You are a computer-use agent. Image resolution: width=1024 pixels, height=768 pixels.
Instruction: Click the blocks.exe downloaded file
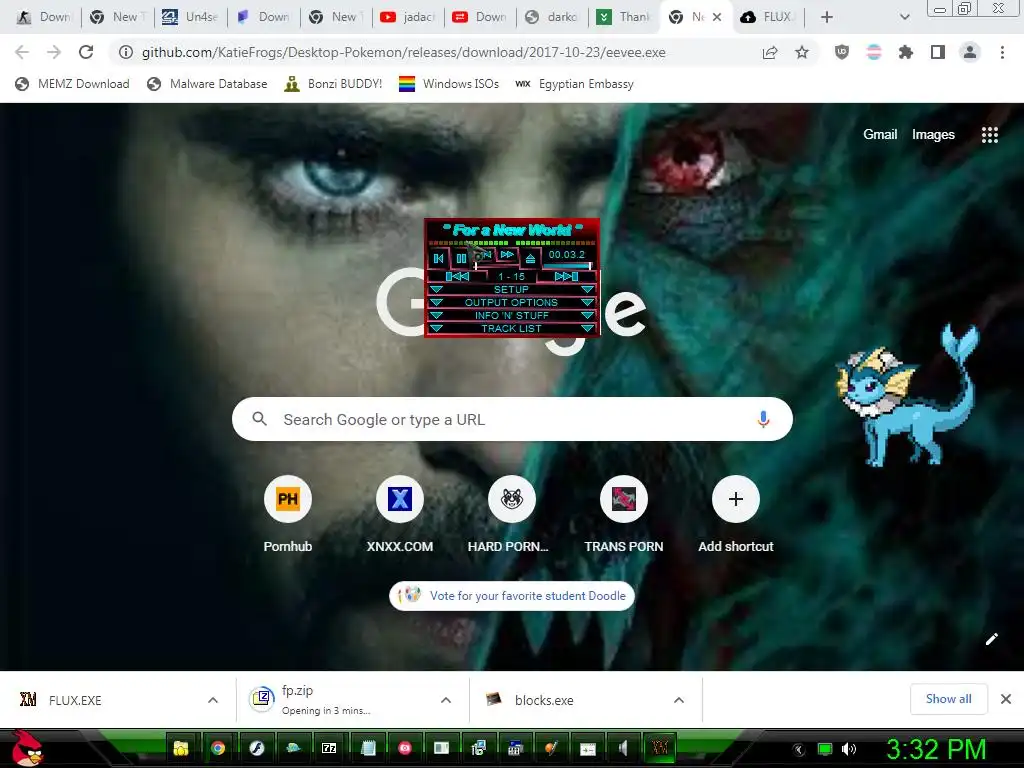pyautogui.click(x=530, y=700)
